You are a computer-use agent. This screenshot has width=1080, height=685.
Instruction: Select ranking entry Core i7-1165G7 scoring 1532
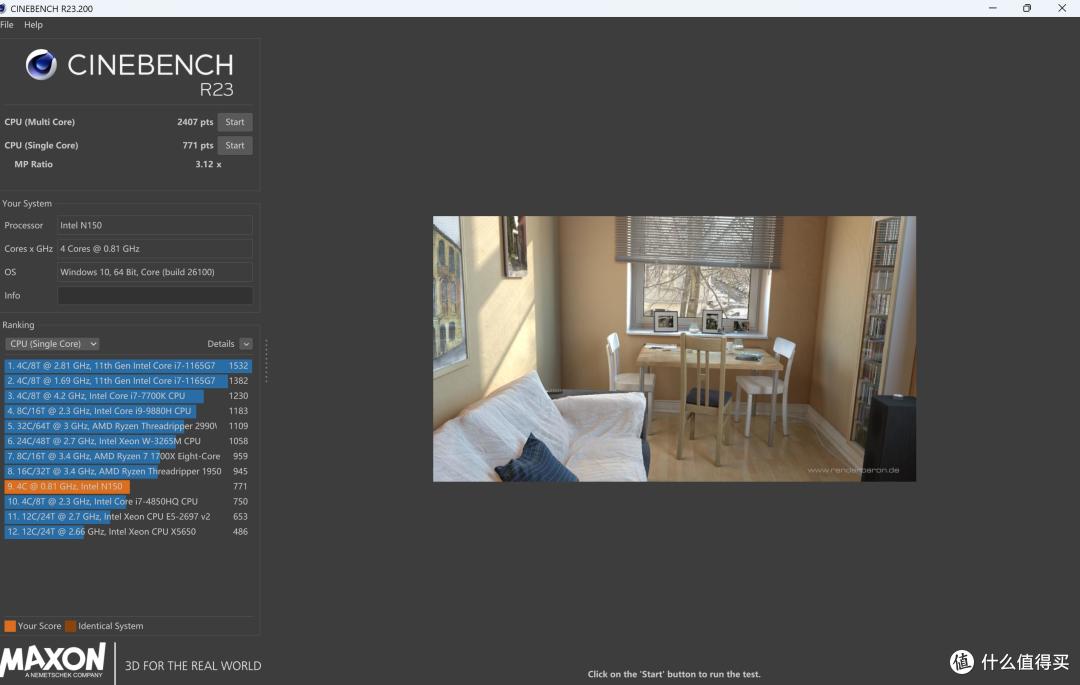[x=128, y=366]
